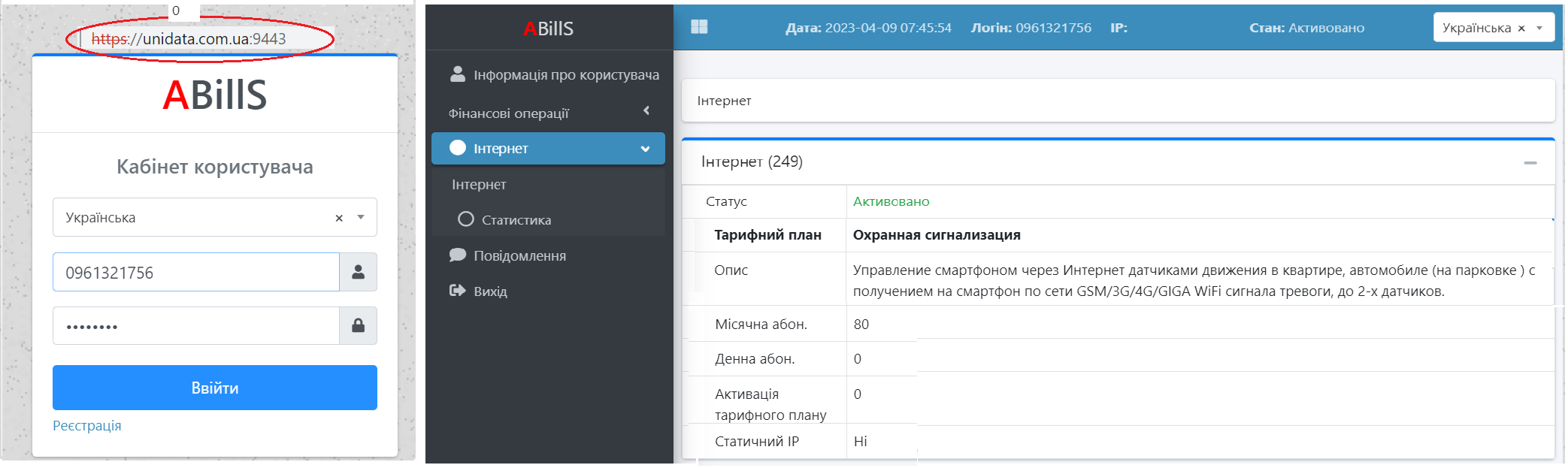
Task: Click login field with 0961321756
Action: click(196, 272)
